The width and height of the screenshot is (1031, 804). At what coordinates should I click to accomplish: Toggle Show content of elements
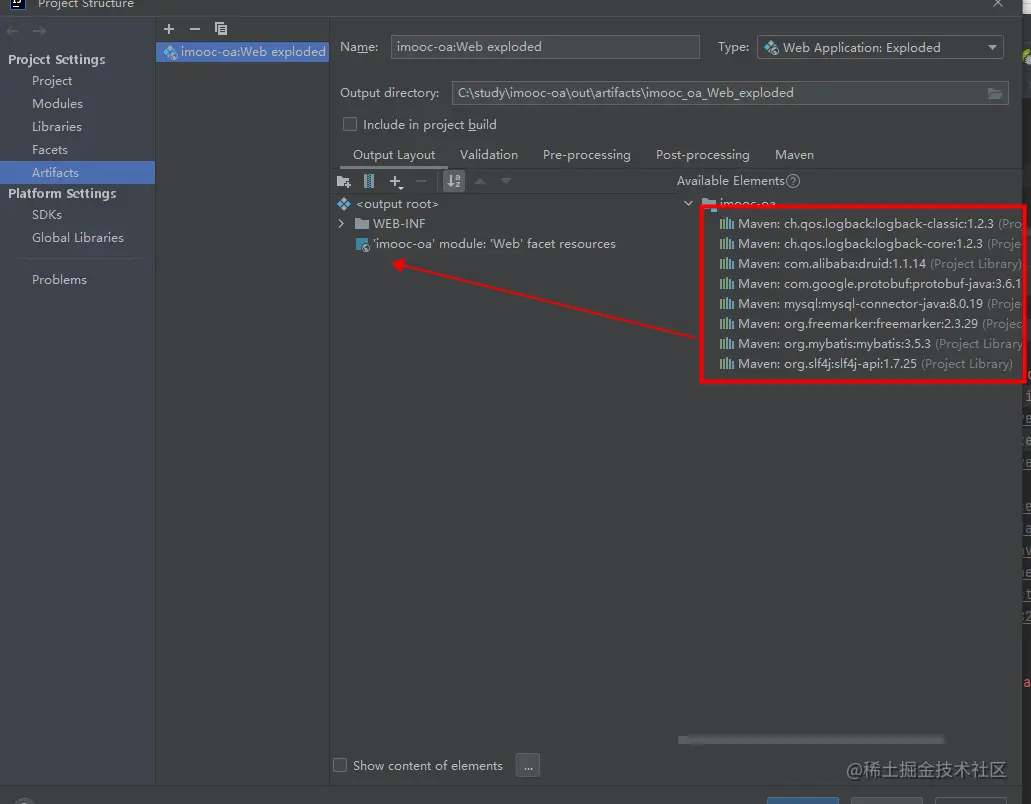click(340, 765)
